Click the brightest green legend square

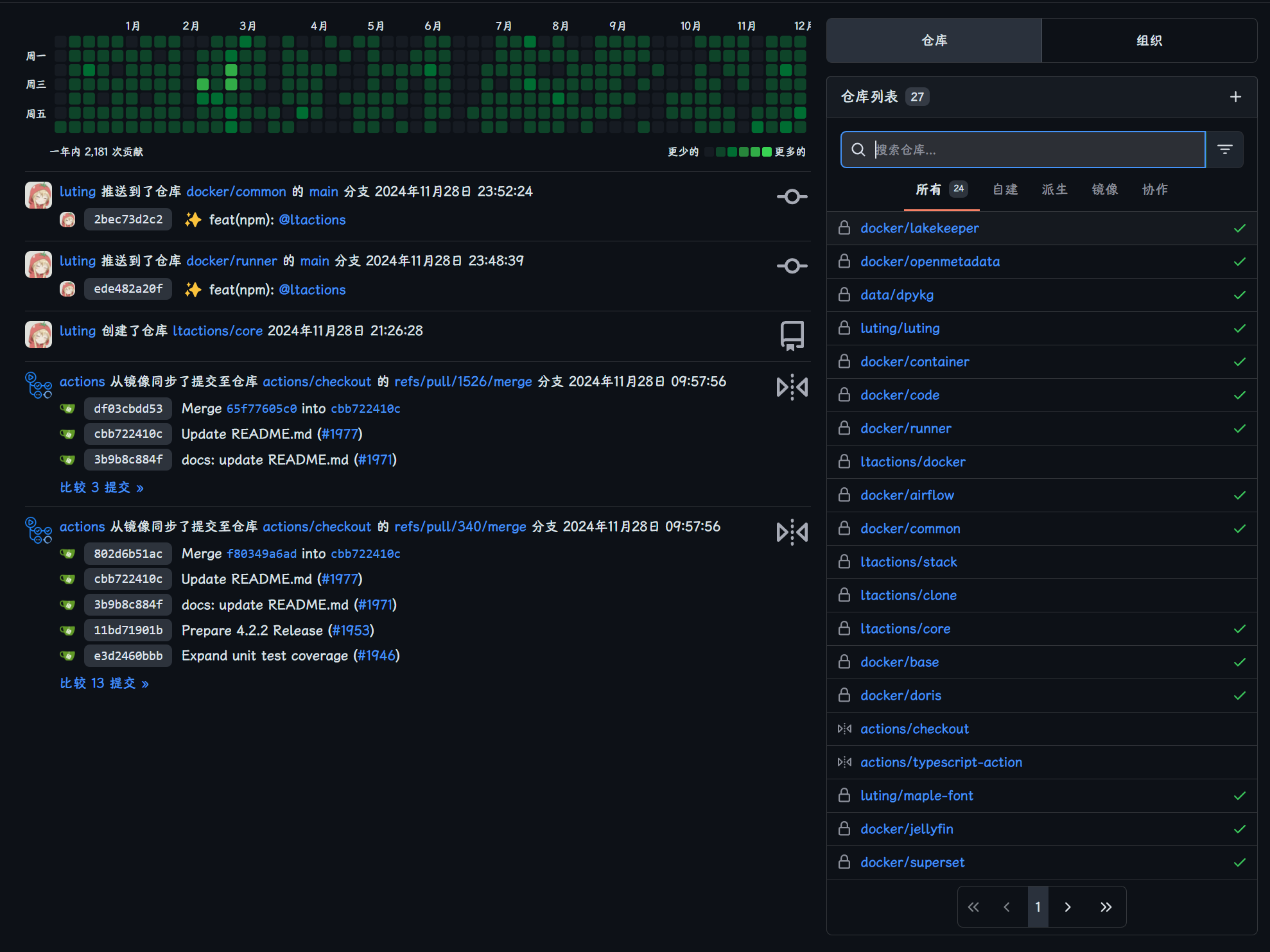(x=766, y=151)
